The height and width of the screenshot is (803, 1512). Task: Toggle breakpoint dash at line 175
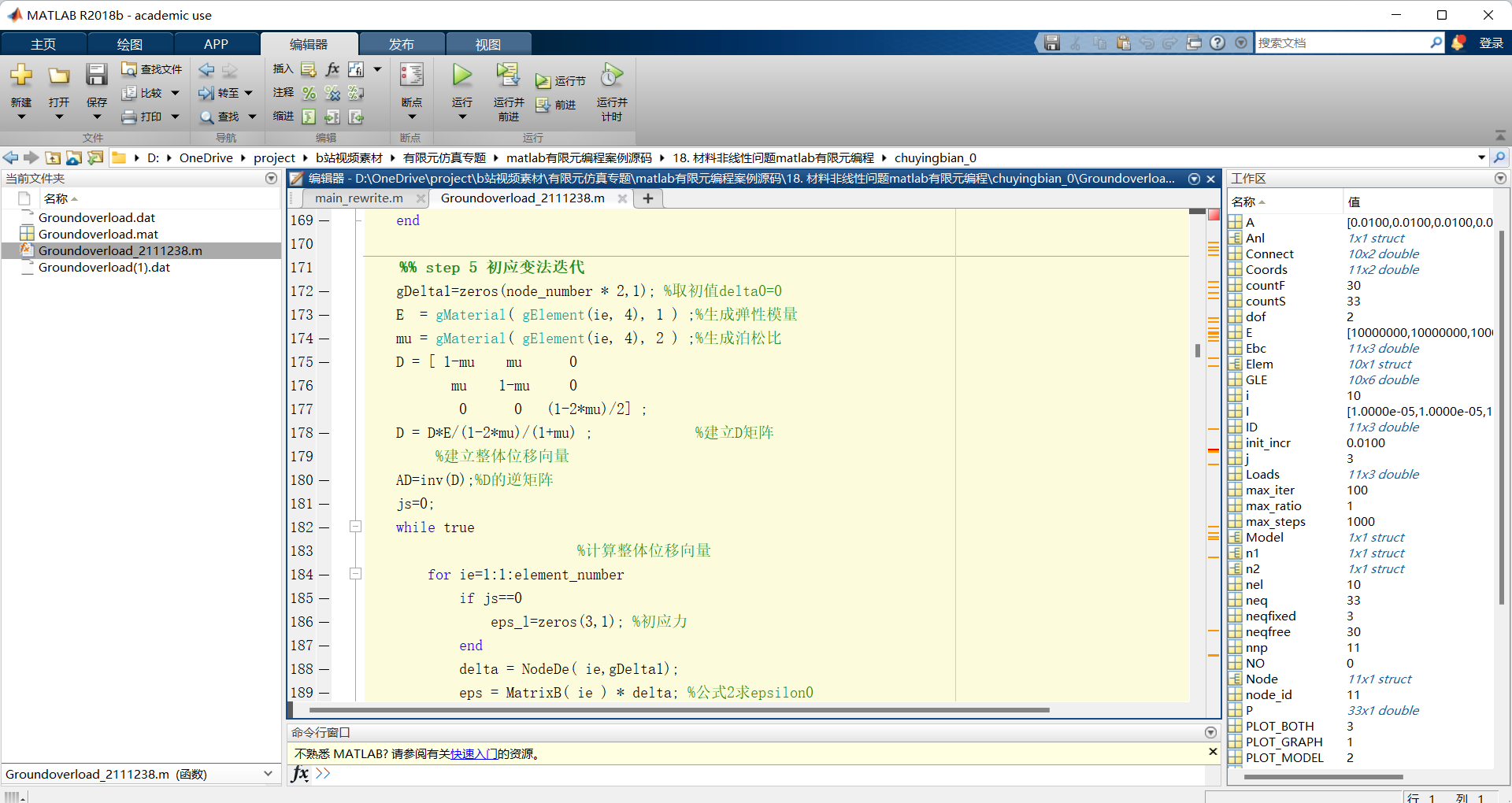coord(324,362)
